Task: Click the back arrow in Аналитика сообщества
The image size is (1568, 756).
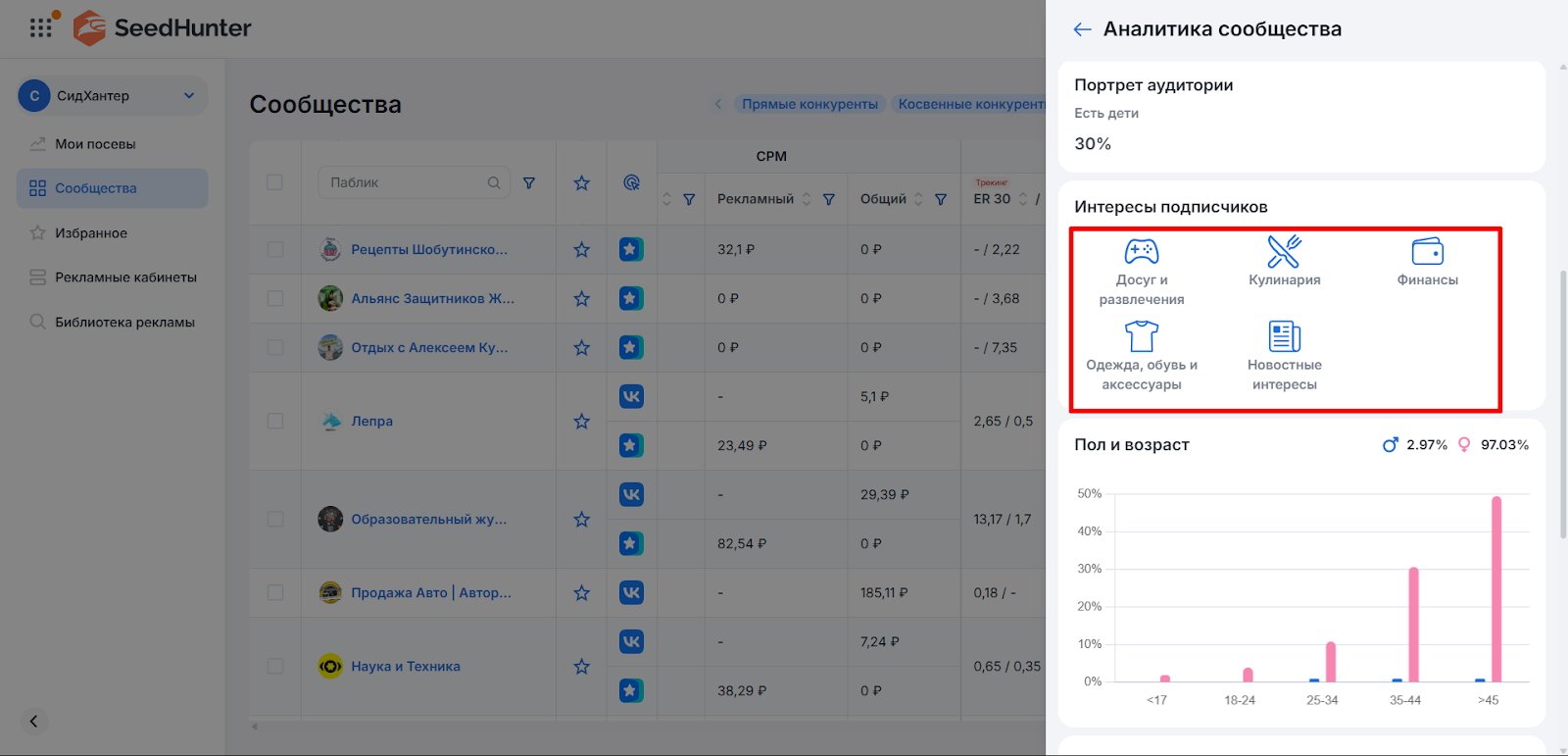Action: pos(1082,29)
